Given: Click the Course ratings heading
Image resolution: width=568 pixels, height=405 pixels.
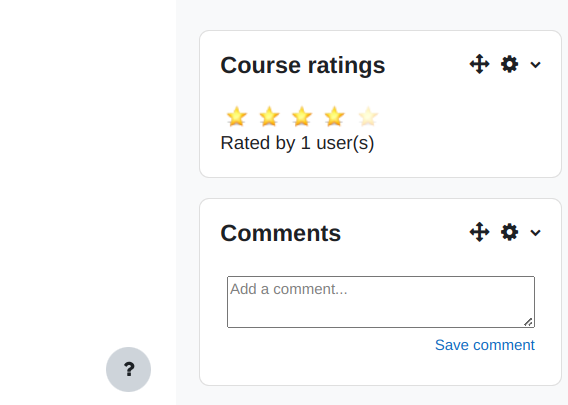Looking at the screenshot, I should coord(302,65).
